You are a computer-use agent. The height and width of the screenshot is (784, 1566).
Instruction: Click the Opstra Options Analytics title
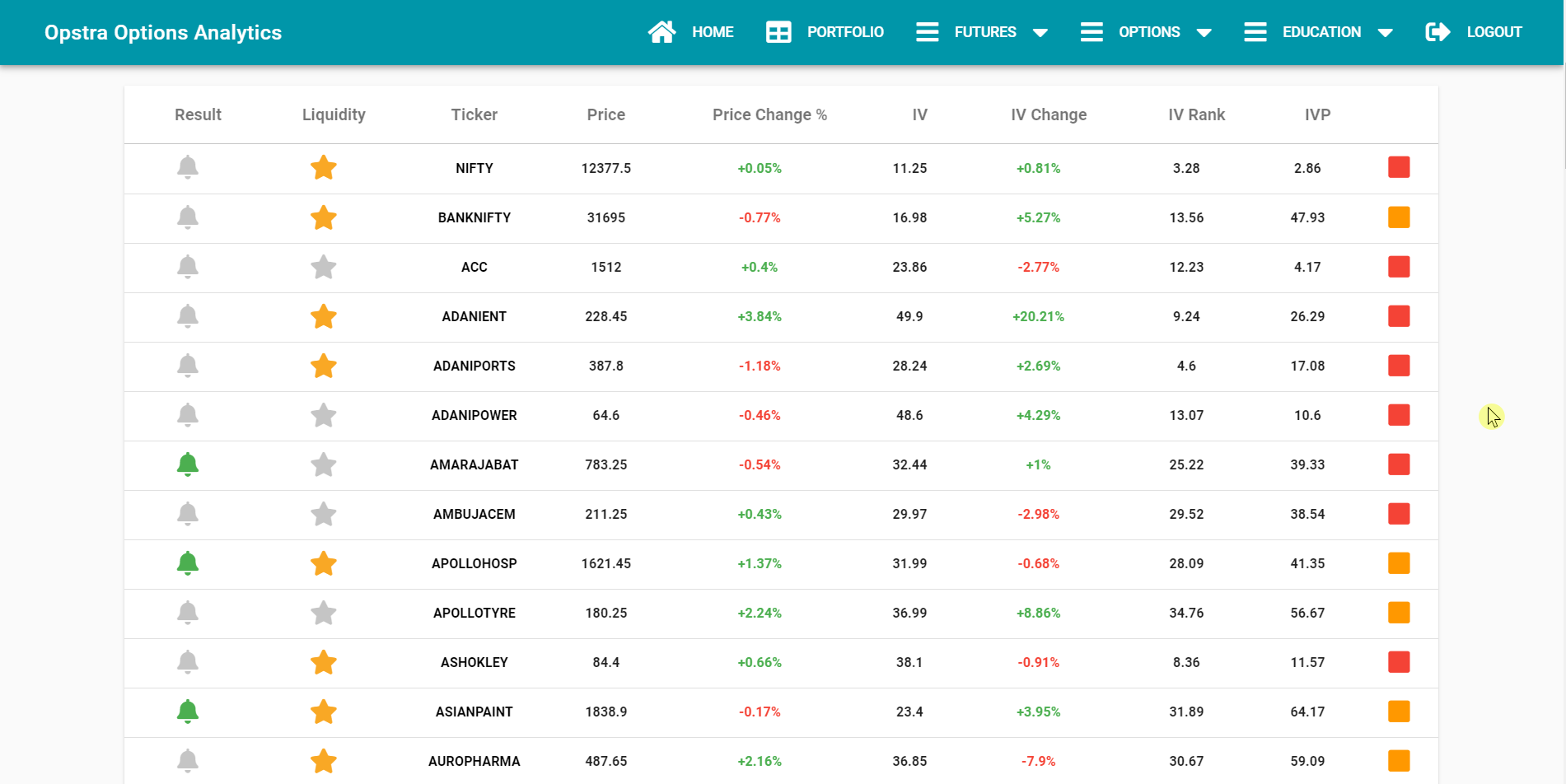[163, 32]
